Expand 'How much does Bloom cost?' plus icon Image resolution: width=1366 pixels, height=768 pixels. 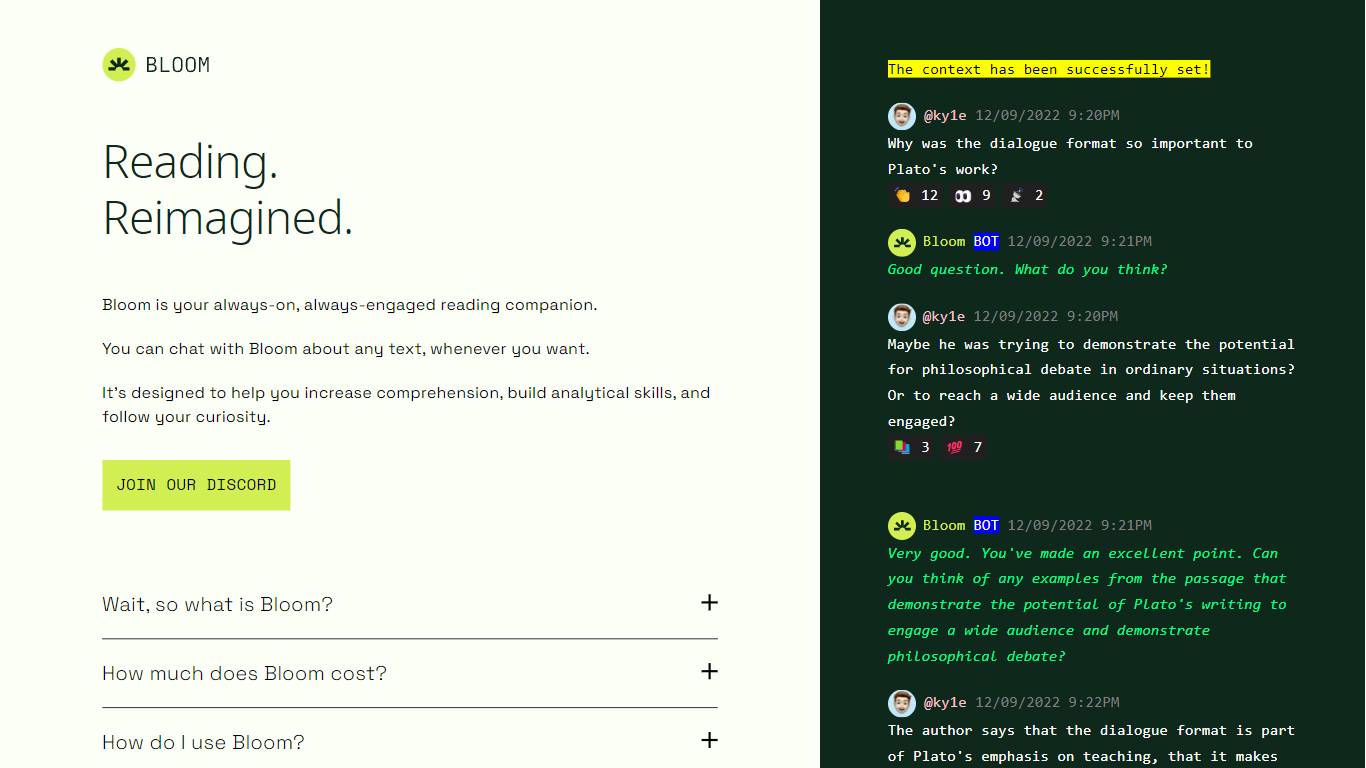tap(709, 671)
